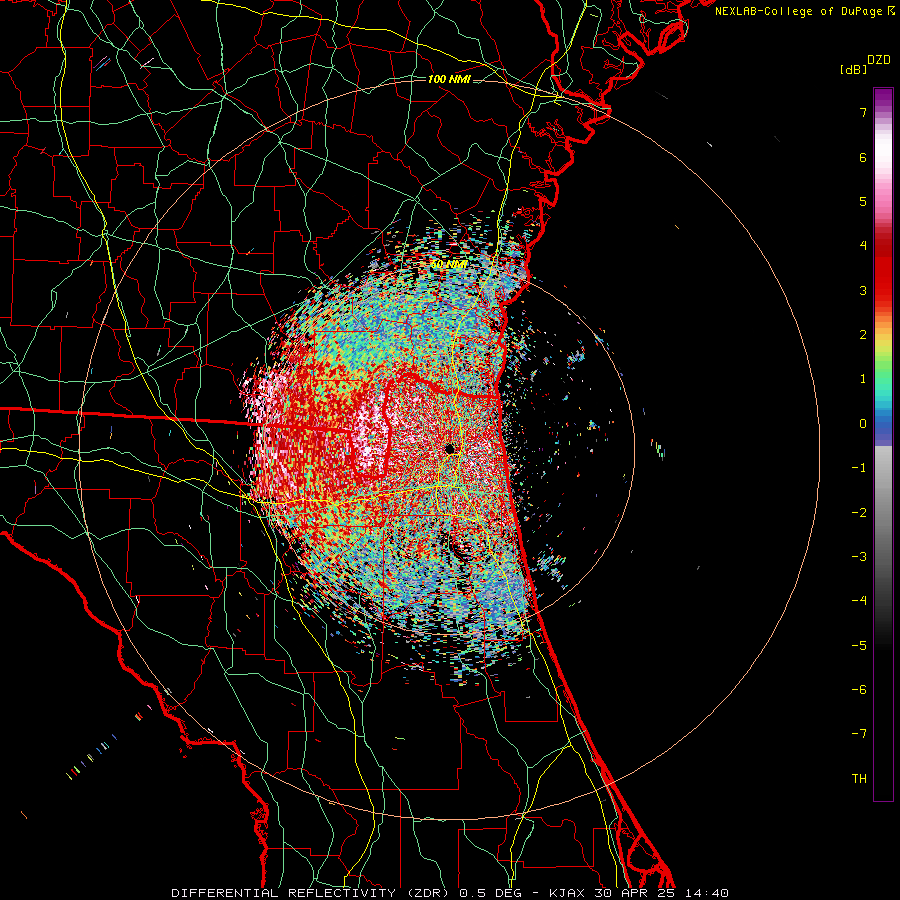Click the '50 NMI' range ring label
This screenshot has width=900, height=900.
point(449,265)
